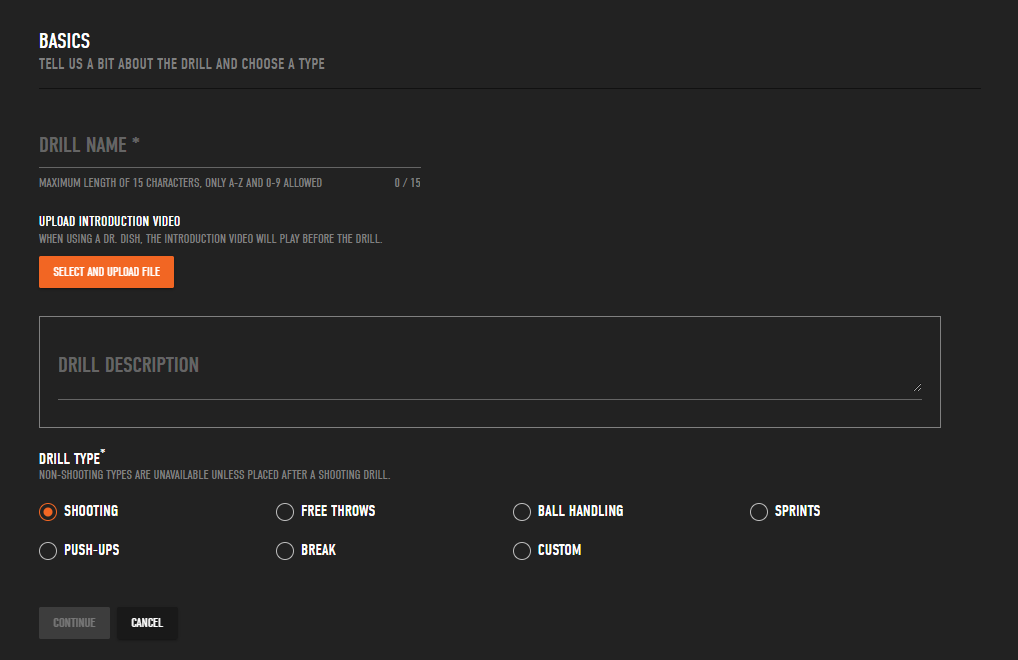The width and height of the screenshot is (1018, 660).
Task: Click the 'Drill Type' heading
Action: coord(71,458)
